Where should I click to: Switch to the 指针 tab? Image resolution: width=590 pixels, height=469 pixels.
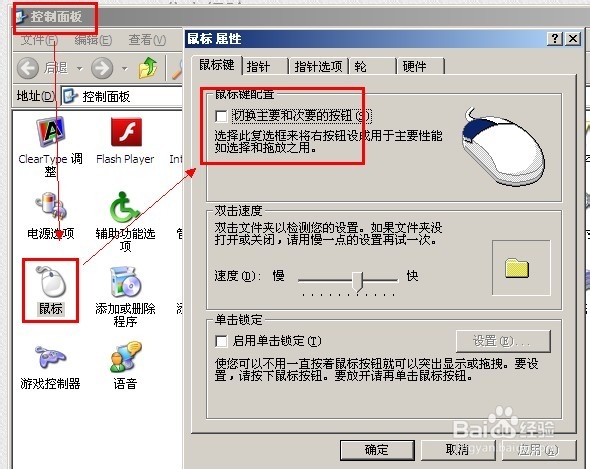point(265,66)
